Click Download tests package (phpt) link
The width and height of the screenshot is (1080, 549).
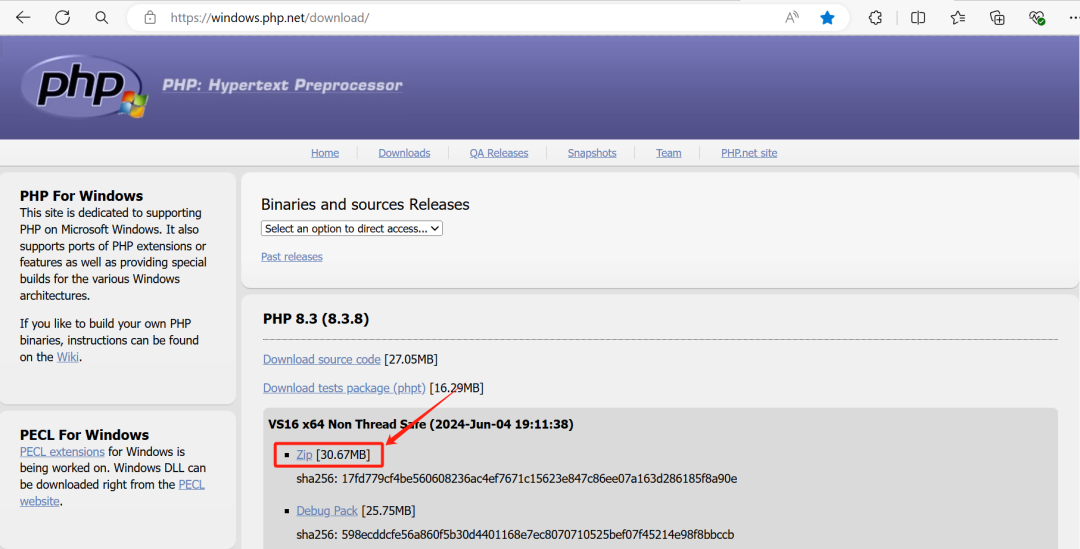click(344, 388)
